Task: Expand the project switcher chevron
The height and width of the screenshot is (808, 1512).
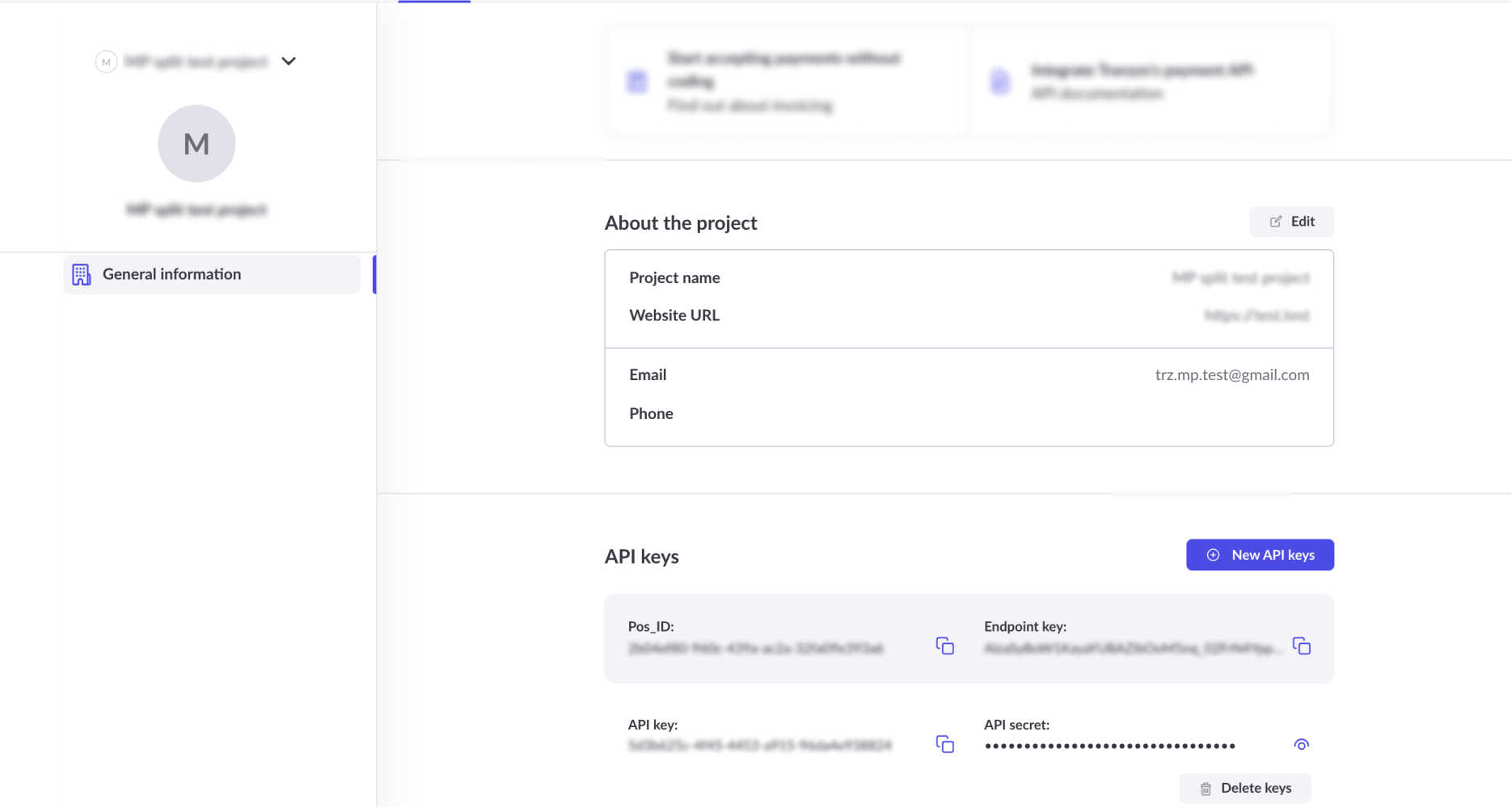Action: pyautogui.click(x=289, y=61)
